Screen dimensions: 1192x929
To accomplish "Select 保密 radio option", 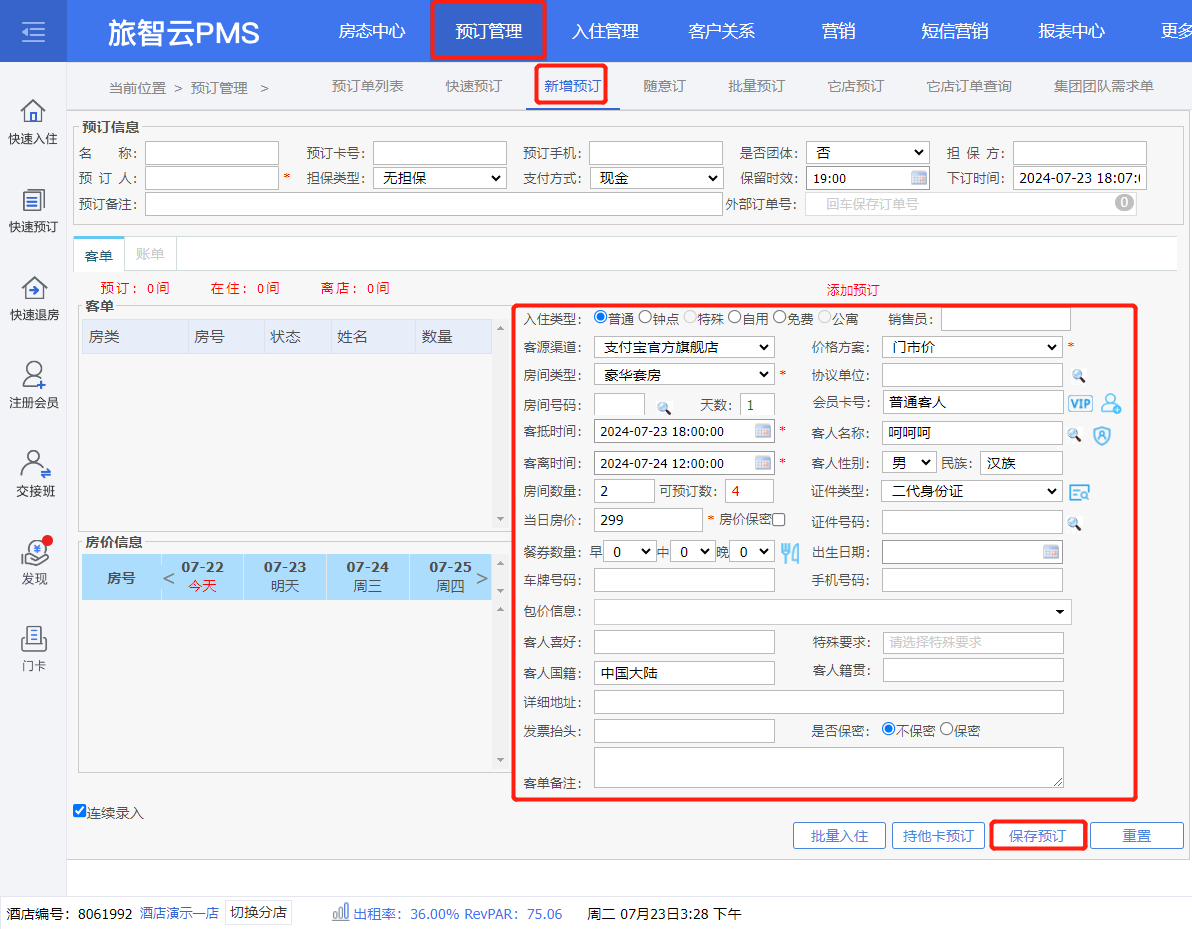I will (946, 729).
